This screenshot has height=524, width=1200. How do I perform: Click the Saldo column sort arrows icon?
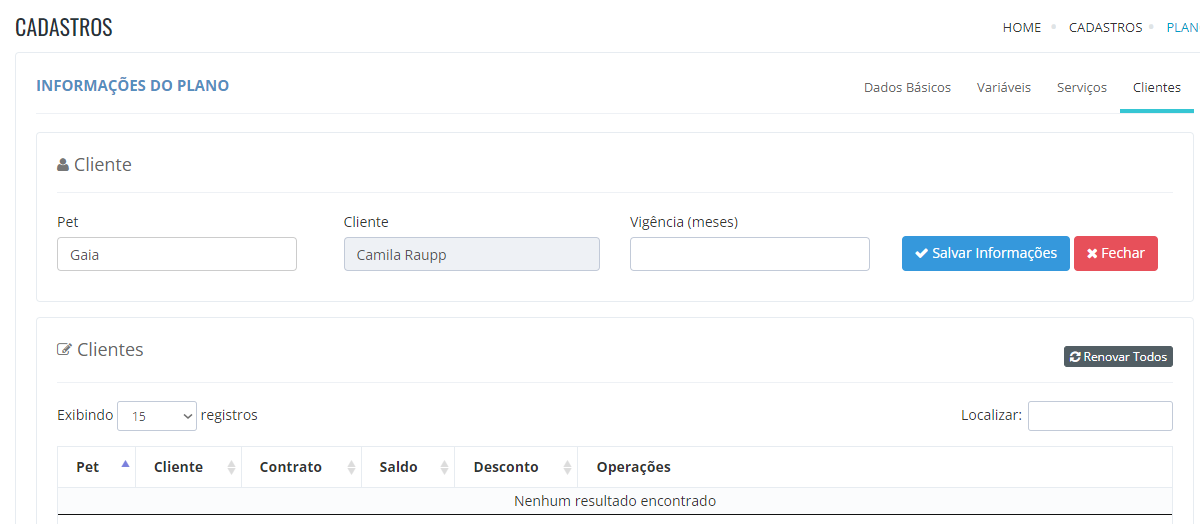point(445,467)
